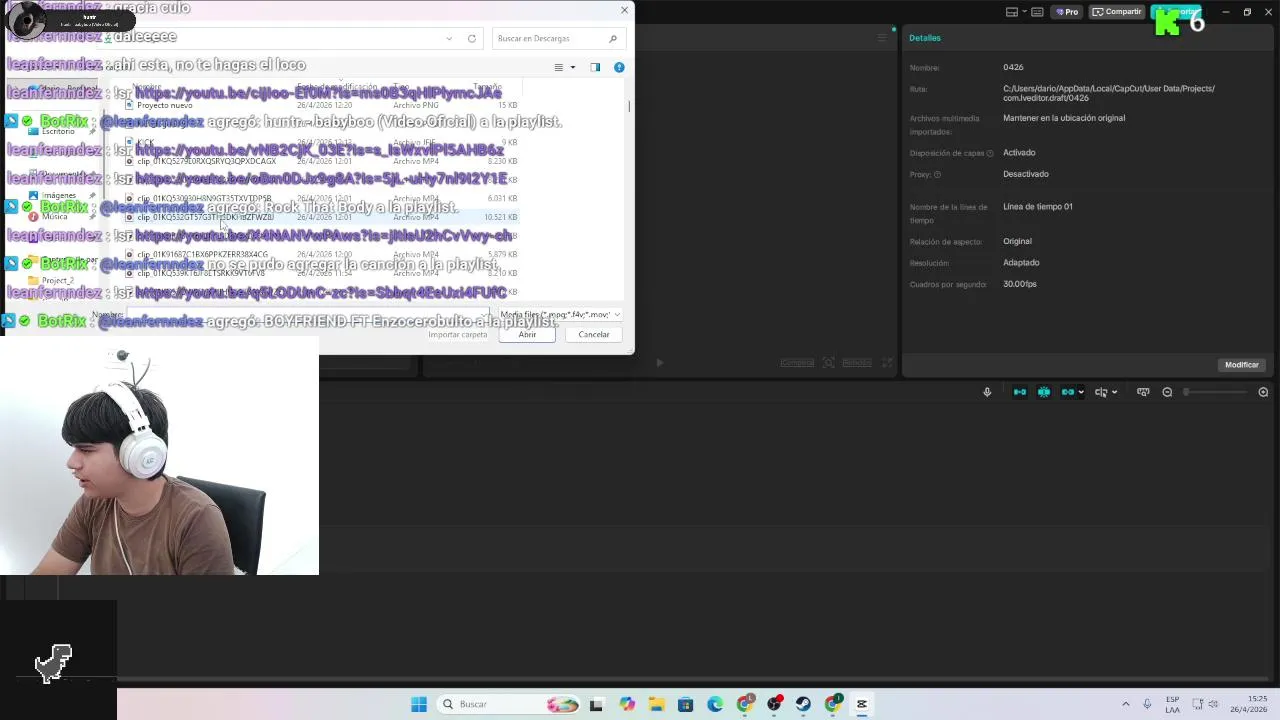This screenshot has height=720, width=1280.
Task: Toggle the preview pane icon in dialog
Action: 595,67
